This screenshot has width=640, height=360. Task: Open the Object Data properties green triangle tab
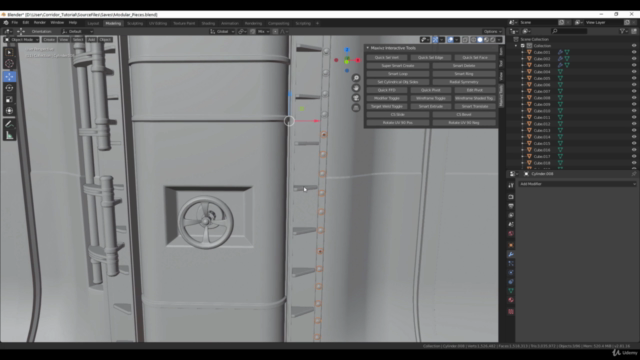[511, 291]
